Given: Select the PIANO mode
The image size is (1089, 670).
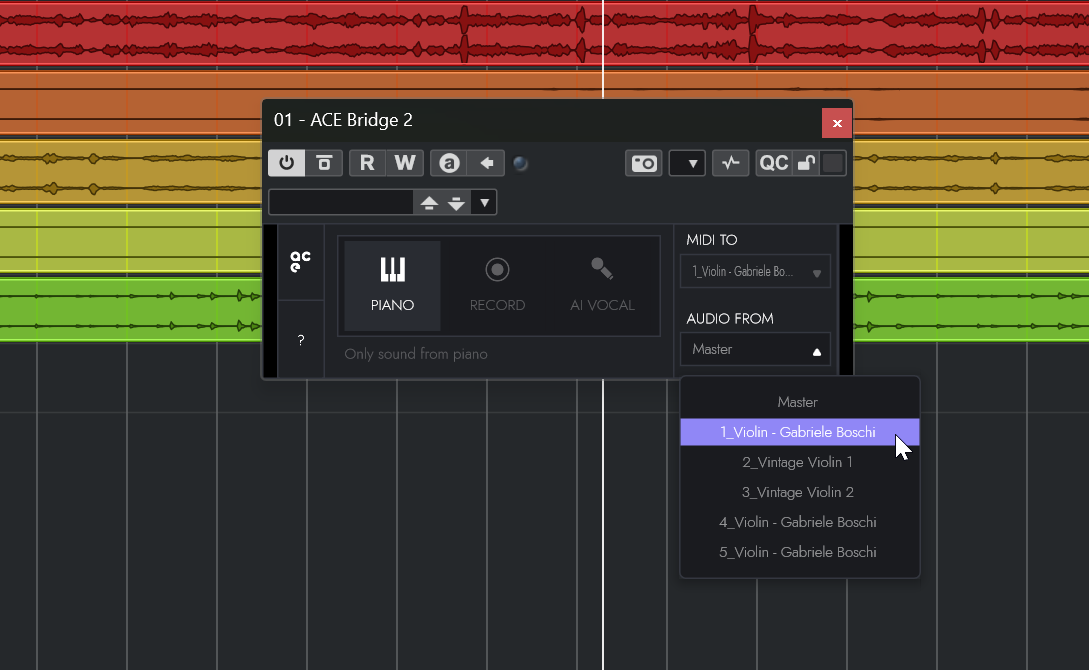Looking at the screenshot, I should [x=392, y=285].
